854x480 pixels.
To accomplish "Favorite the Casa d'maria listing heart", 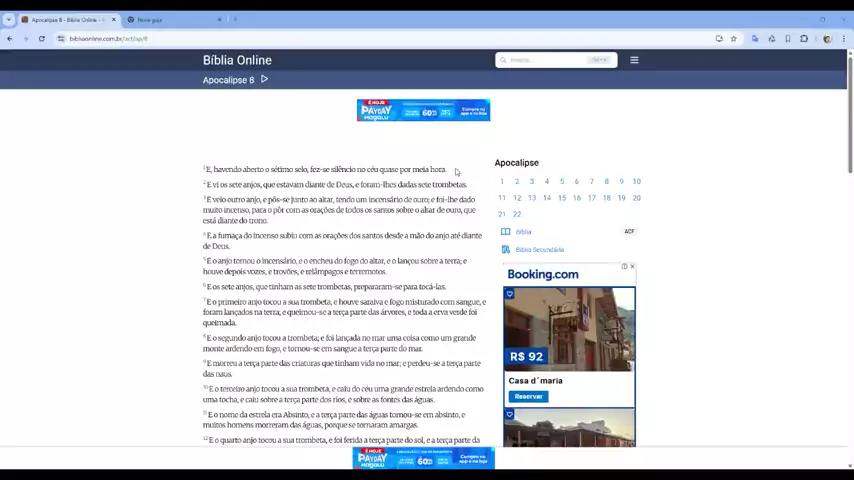I will coord(510,294).
